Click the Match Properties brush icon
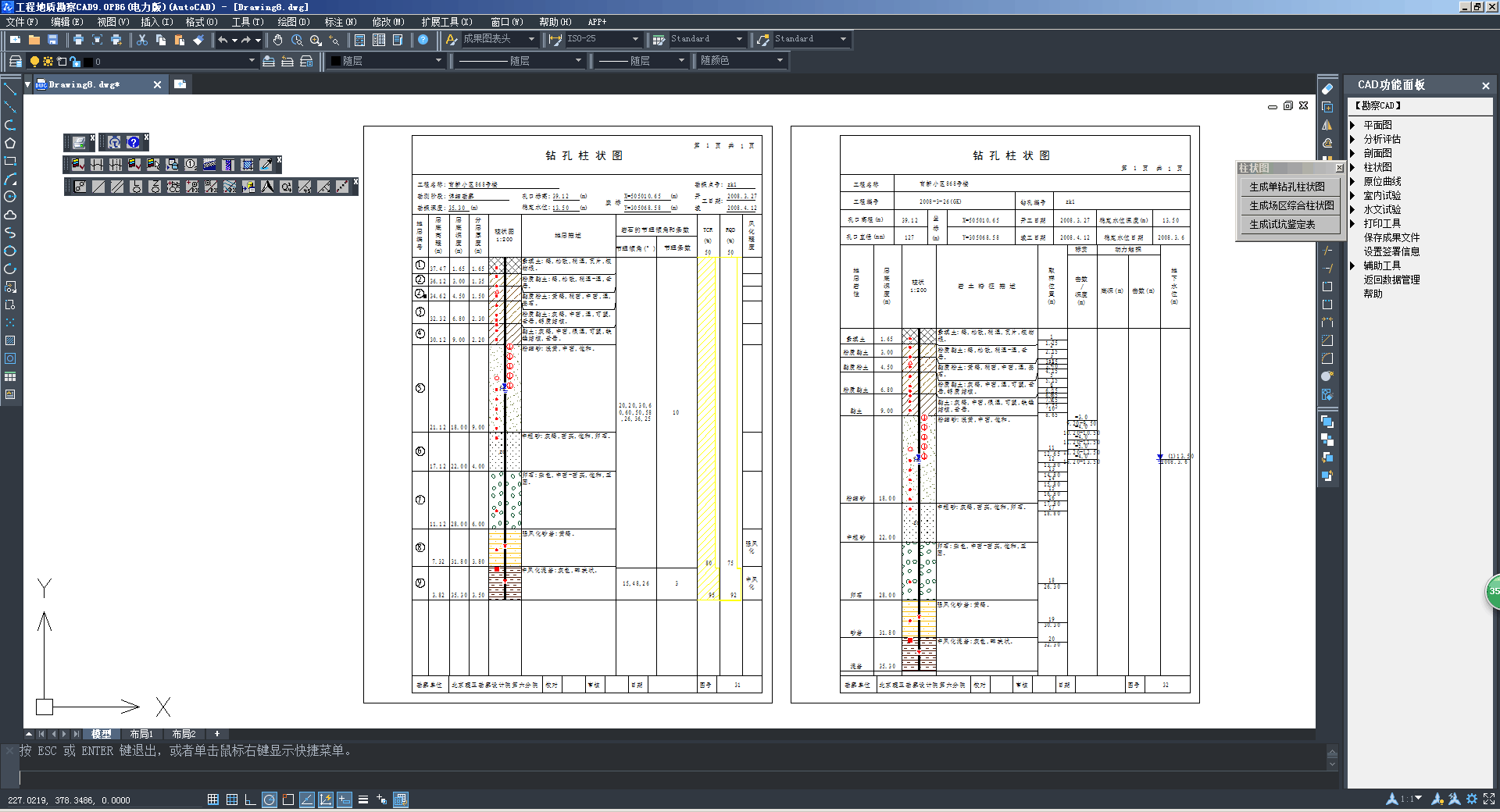The width and height of the screenshot is (1500, 812). 198,40
